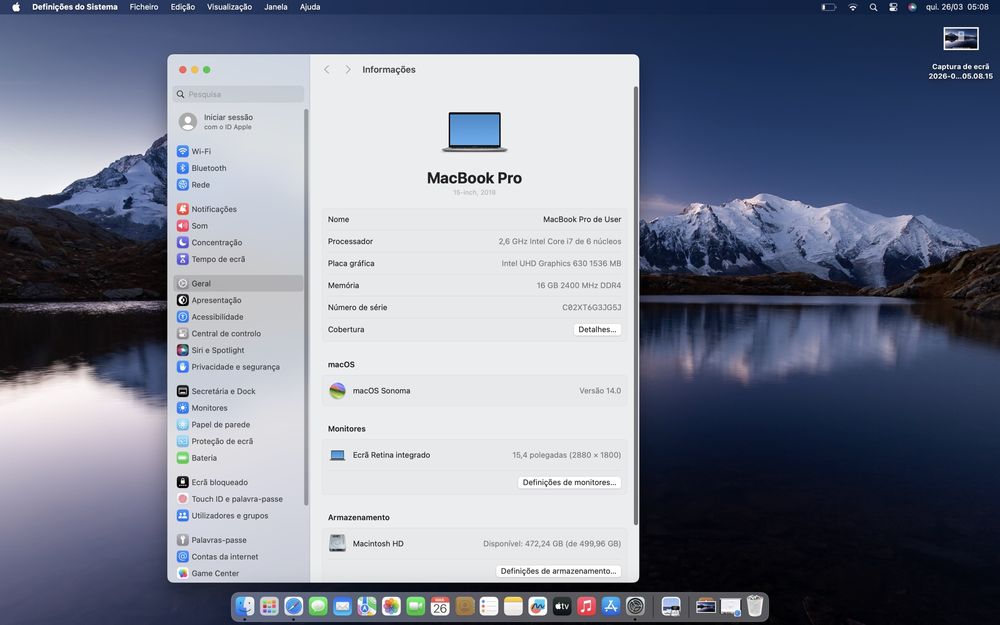Go forward with the right chevron

[x=348, y=70]
